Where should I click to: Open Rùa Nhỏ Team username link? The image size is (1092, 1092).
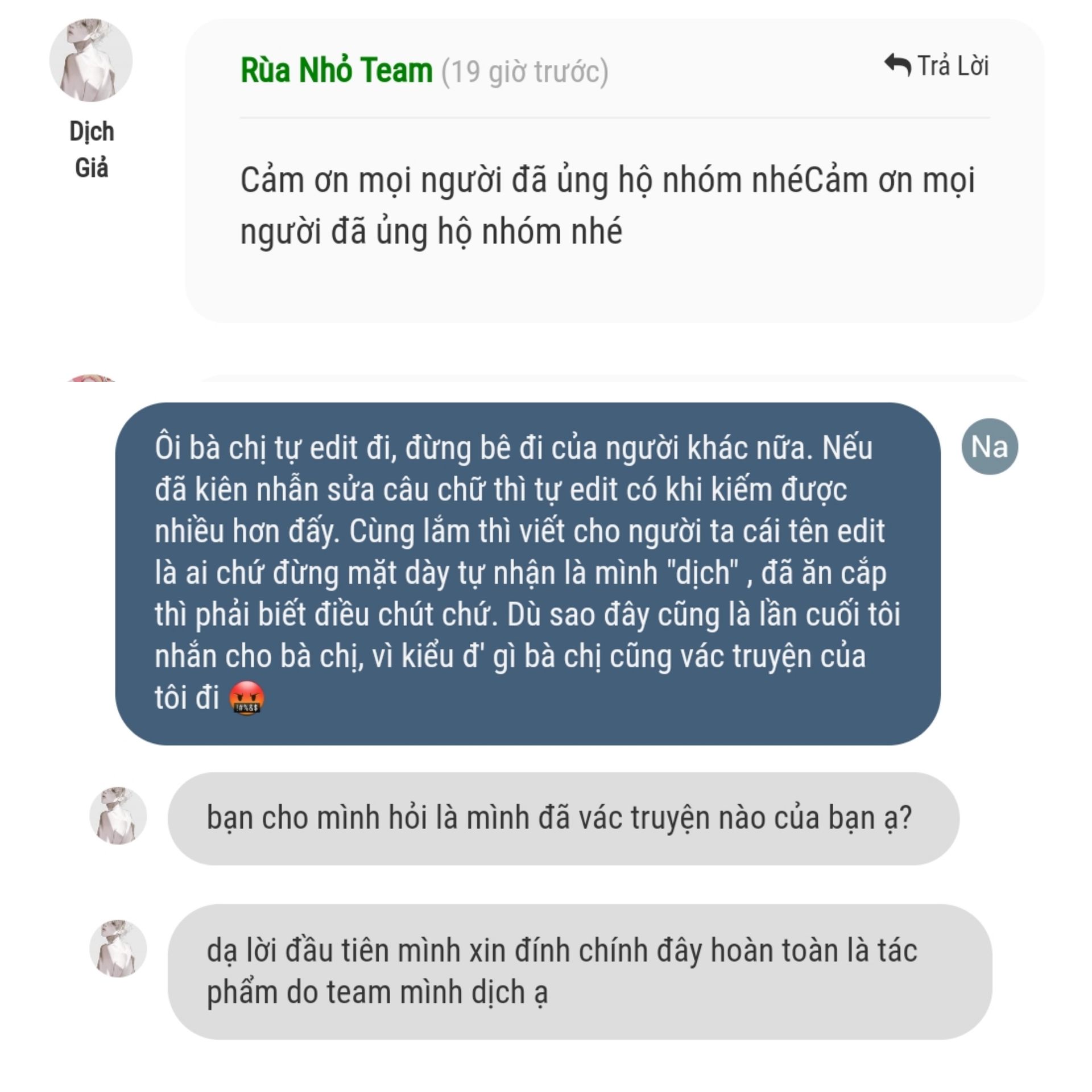tap(337, 71)
